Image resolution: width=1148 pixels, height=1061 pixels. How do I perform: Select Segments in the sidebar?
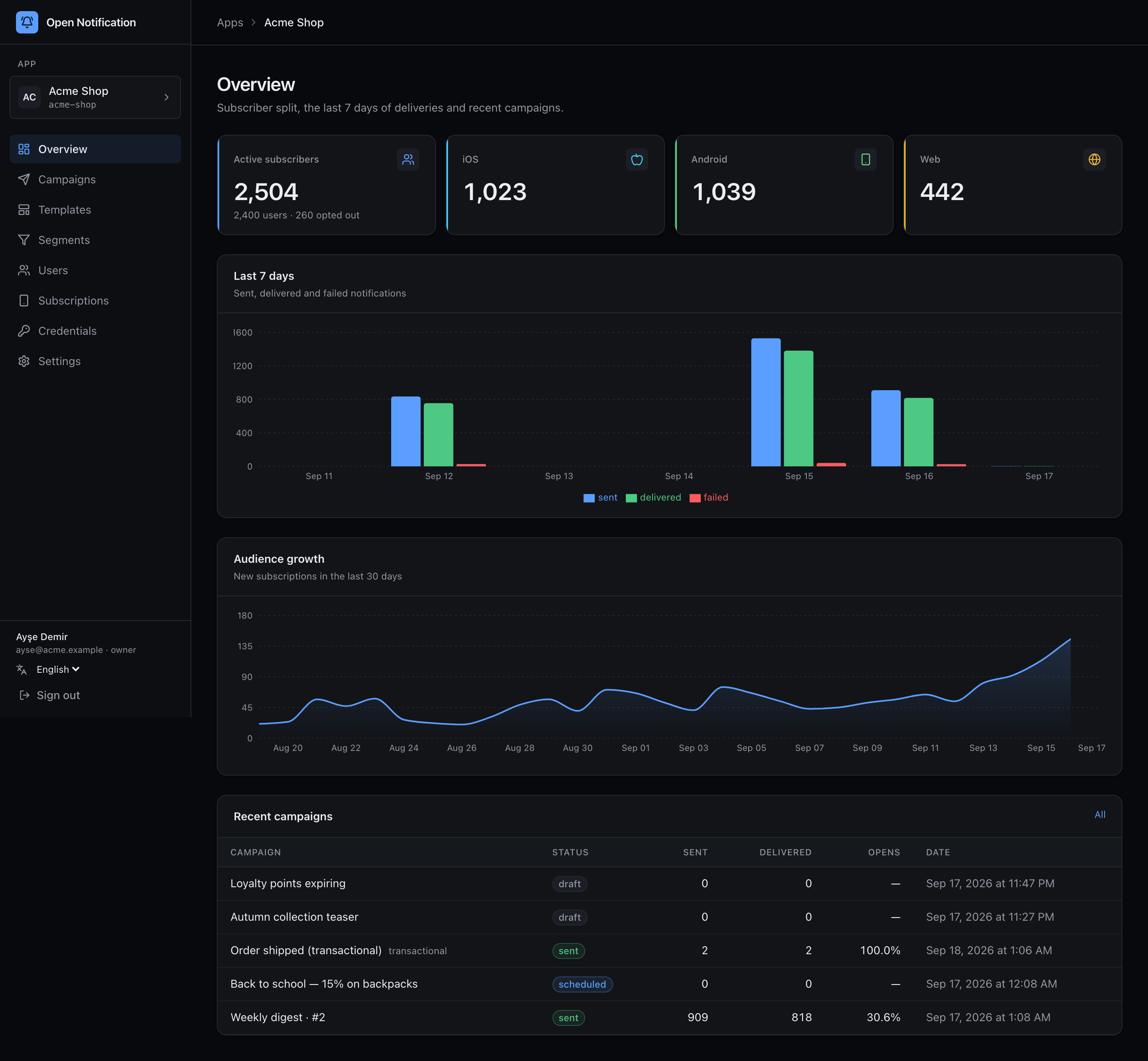95,240
